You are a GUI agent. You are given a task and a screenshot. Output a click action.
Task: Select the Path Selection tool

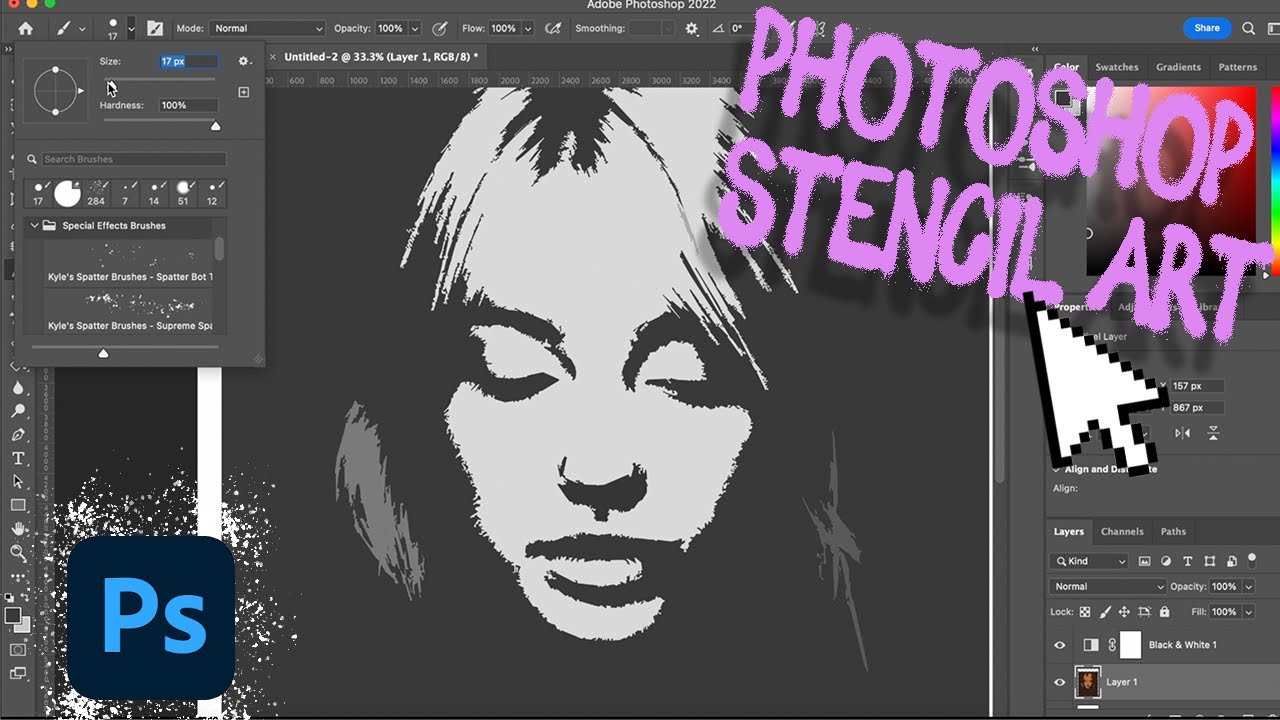[x=18, y=482]
